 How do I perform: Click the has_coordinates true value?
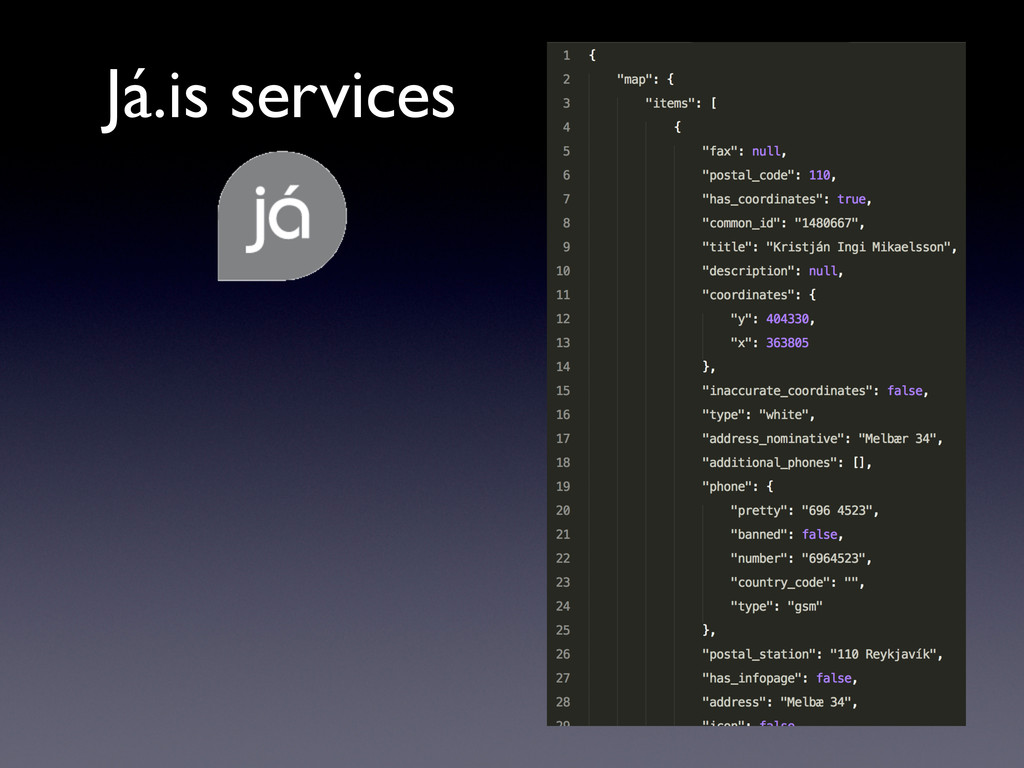click(x=852, y=199)
